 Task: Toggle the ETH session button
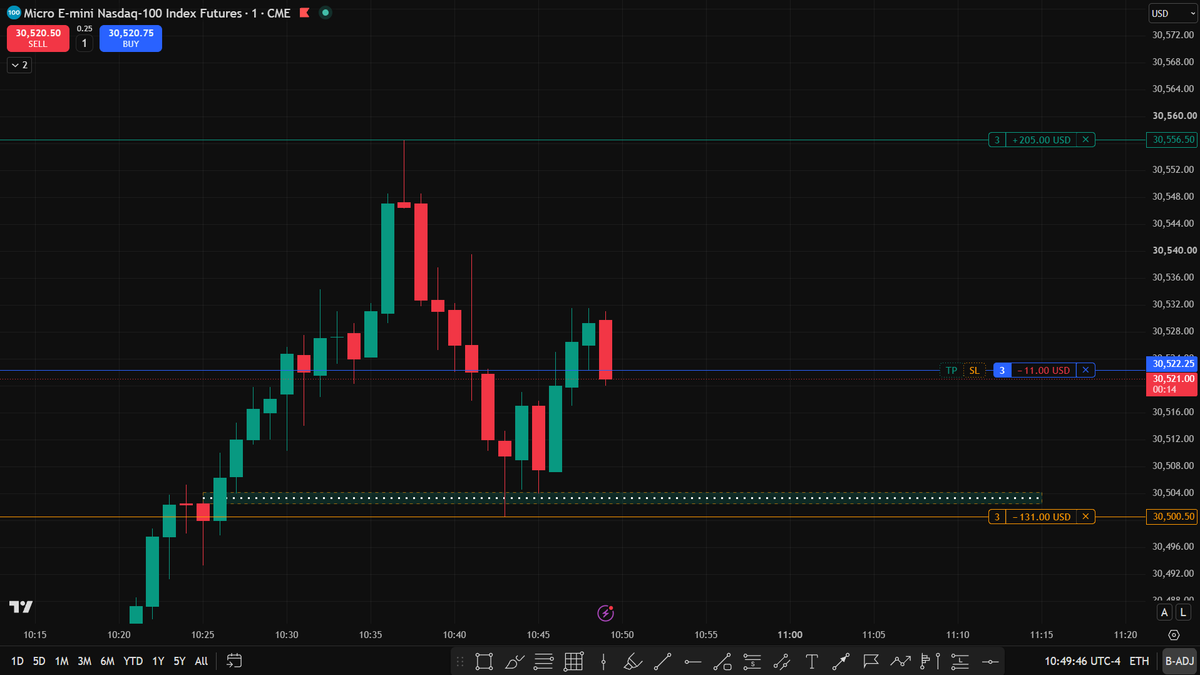[1139, 661]
